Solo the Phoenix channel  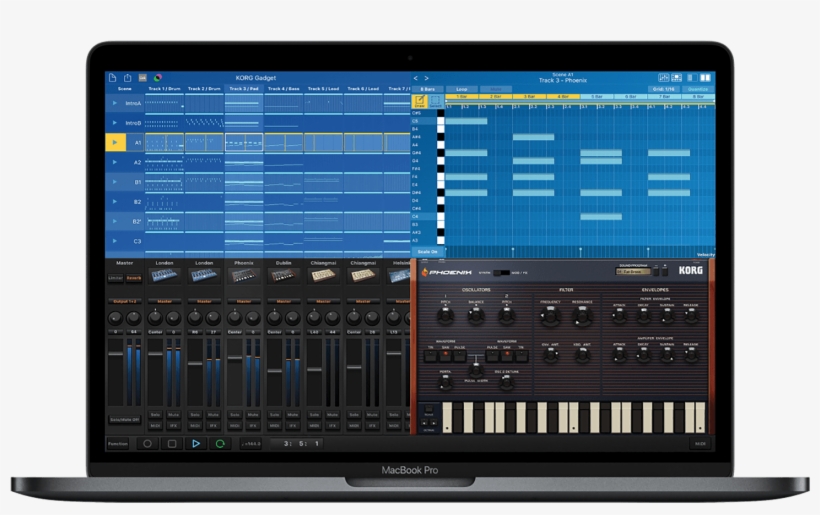(235, 415)
